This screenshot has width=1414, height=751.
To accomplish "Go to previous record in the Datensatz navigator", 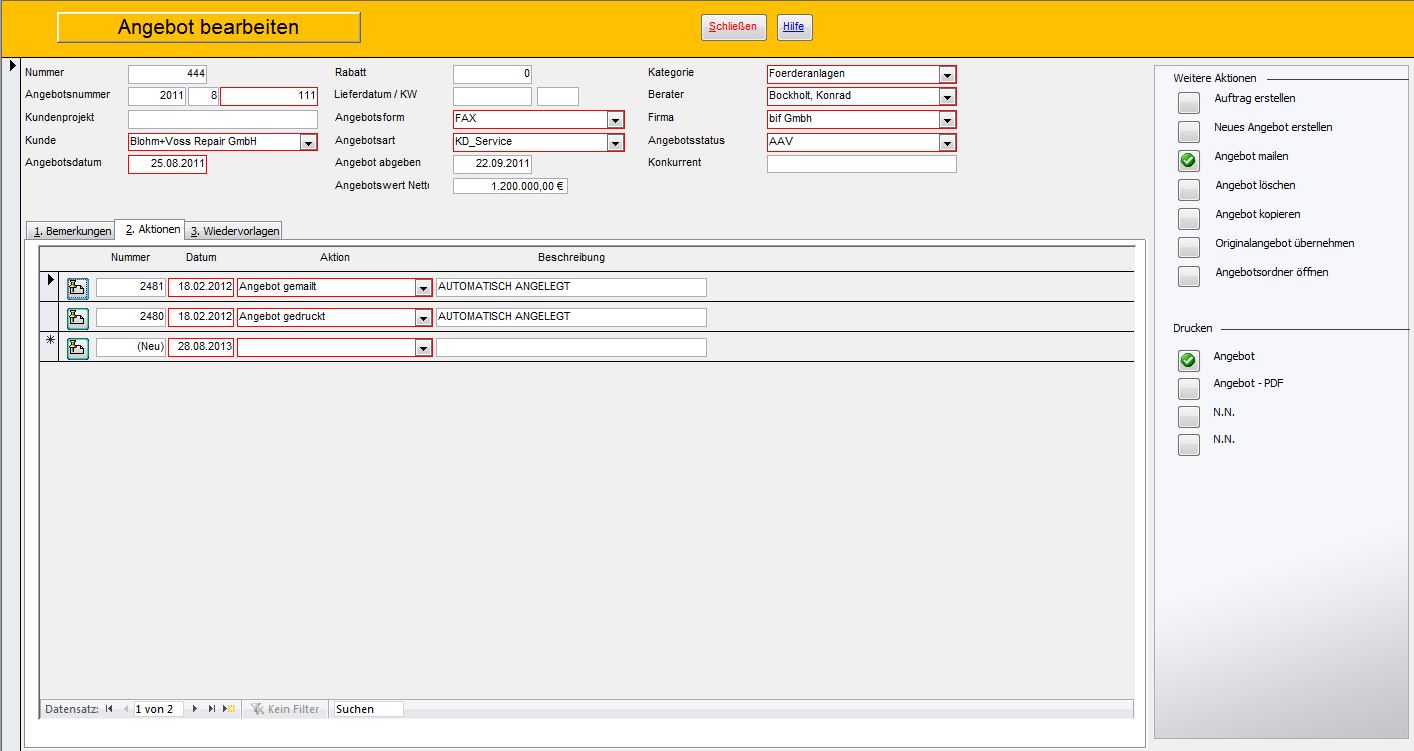I will click(126, 709).
